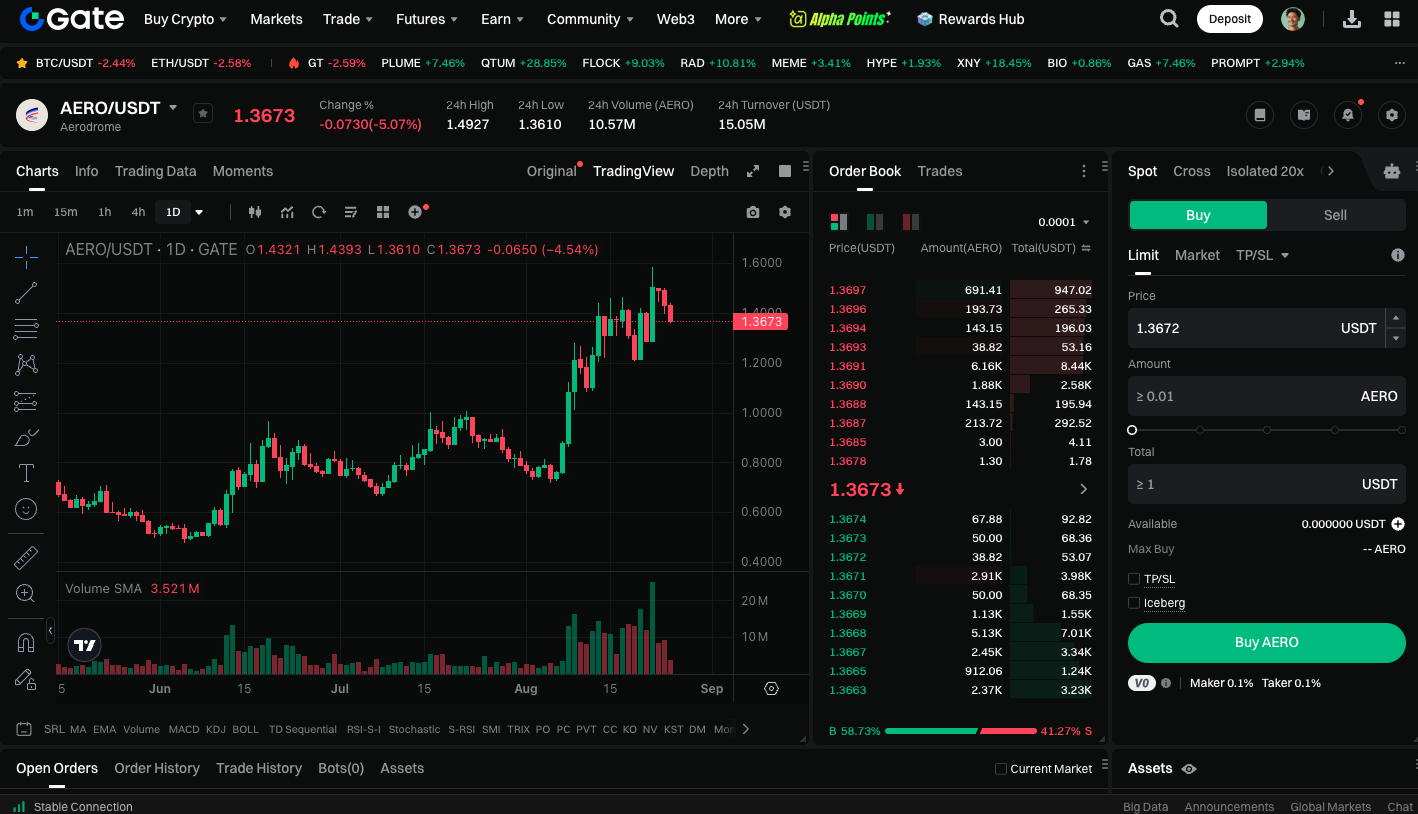Screen dimensions: 1418x814
Task: Switch to Cross margin tab
Action: (1191, 171)
